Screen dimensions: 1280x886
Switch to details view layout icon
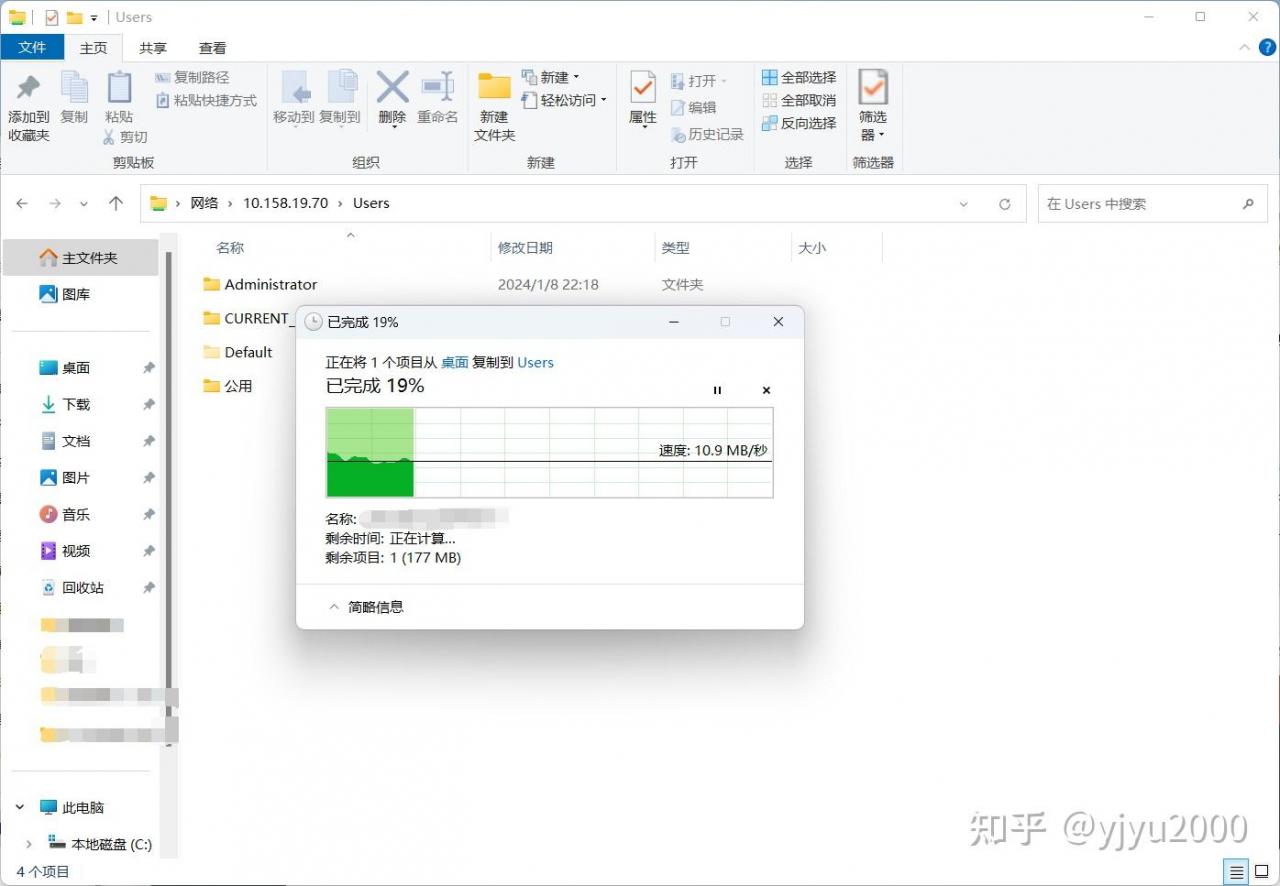[x=1237, y=871]
